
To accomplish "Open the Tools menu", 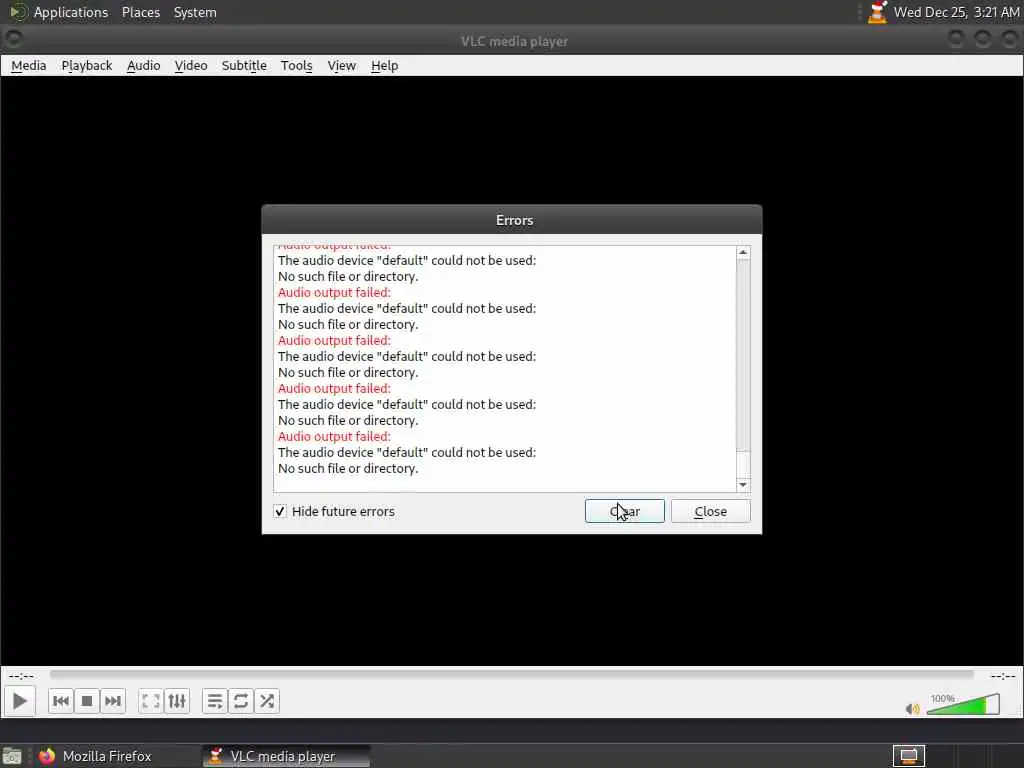I will [x=296, y=65].
